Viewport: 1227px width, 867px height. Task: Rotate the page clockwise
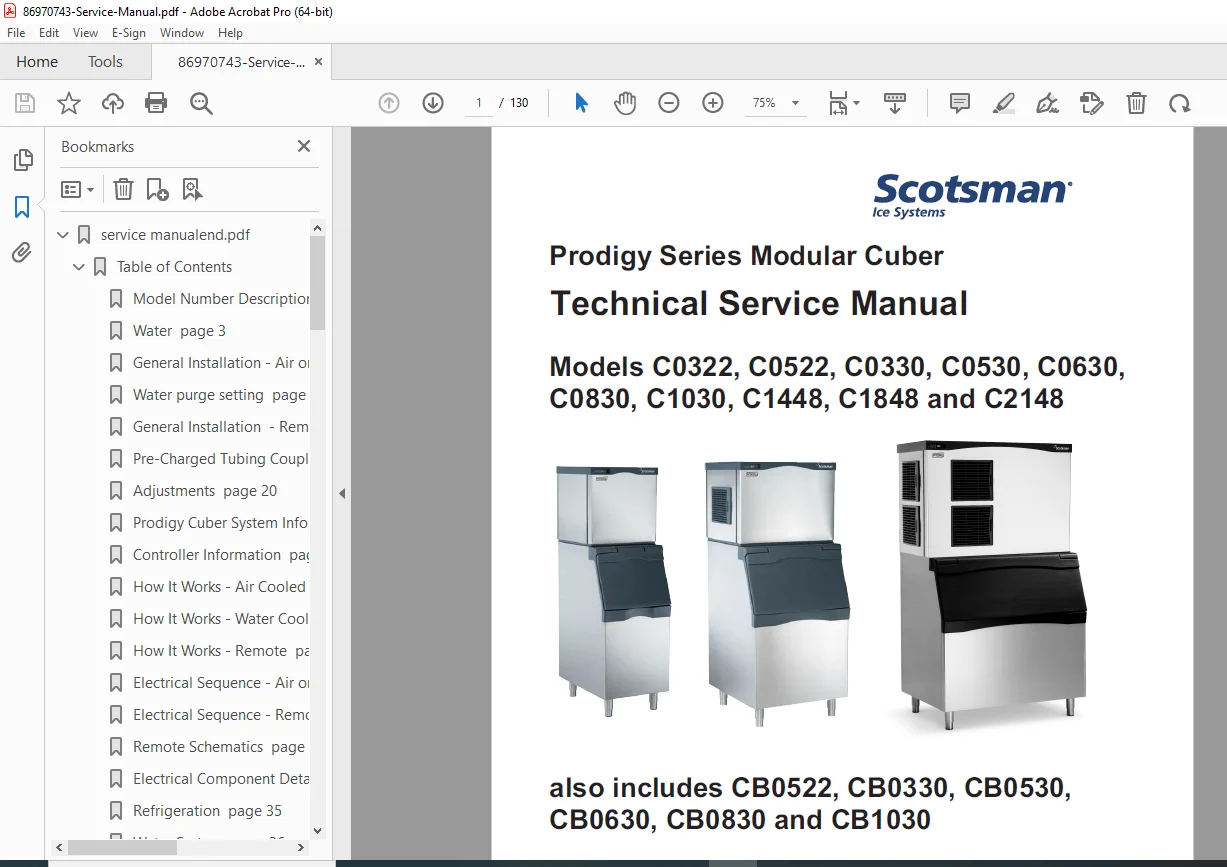1180,103
